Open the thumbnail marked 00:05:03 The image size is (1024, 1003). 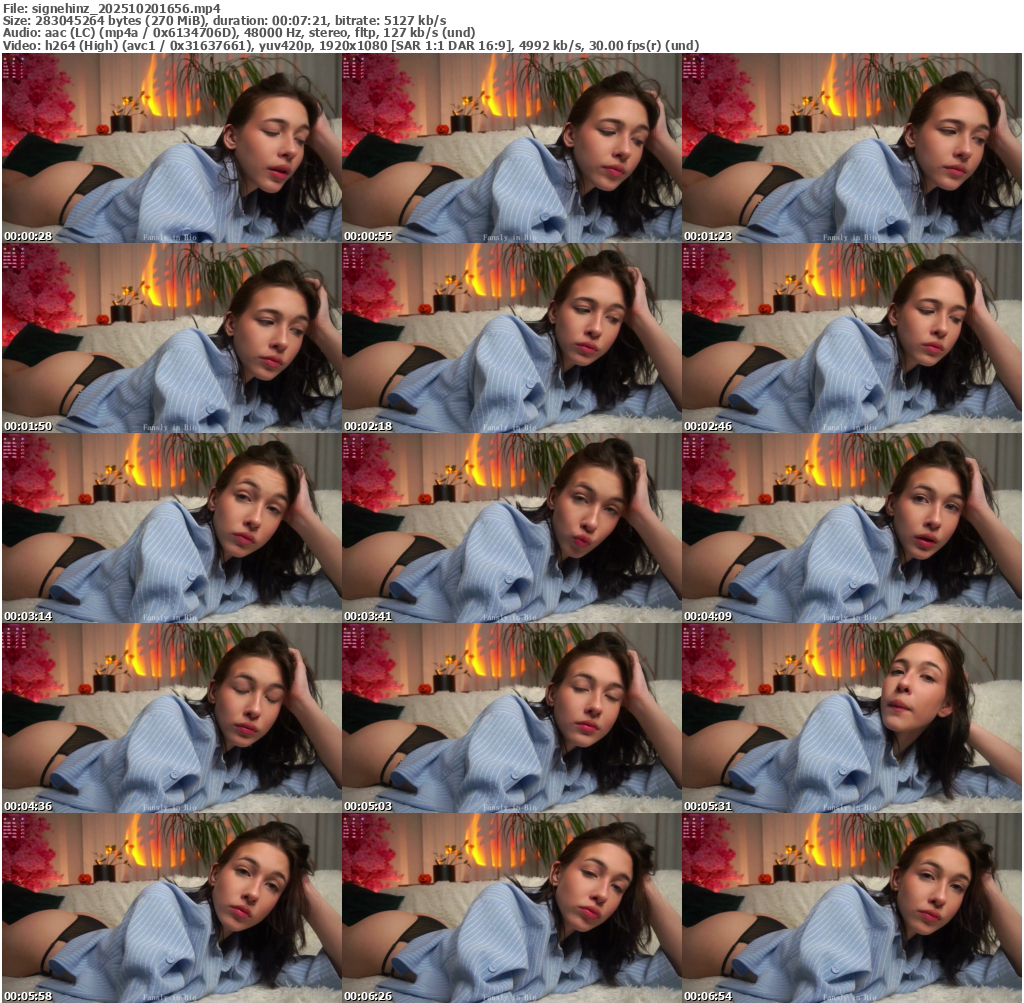click(x=511, y=718)
